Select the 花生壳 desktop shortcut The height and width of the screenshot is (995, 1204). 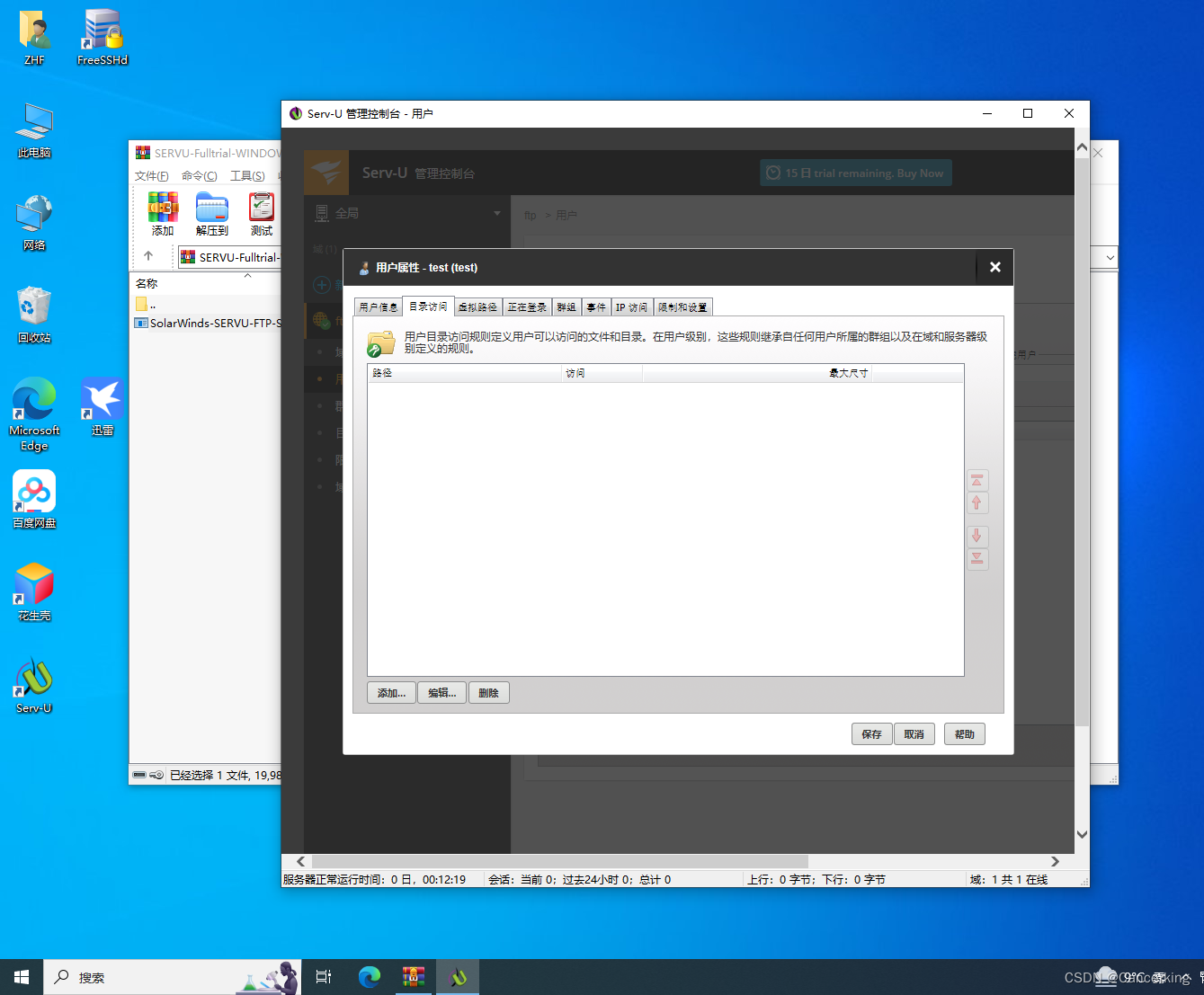[34, 593]
